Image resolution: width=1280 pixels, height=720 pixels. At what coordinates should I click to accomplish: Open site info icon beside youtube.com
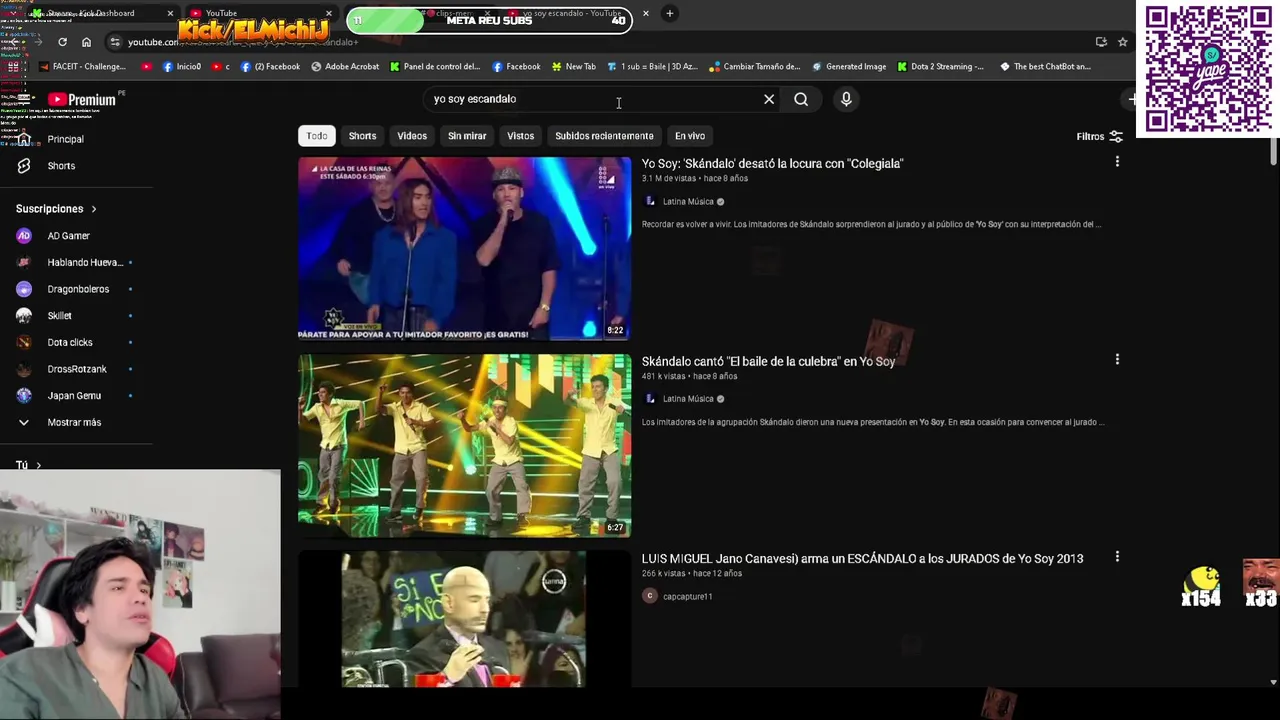(x=115, y=42)
